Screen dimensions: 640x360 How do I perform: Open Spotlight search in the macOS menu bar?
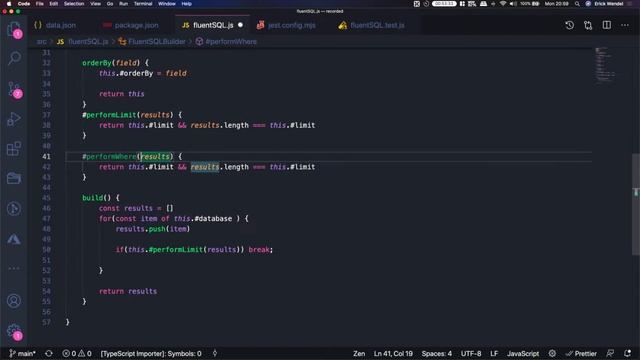point(577,4)
